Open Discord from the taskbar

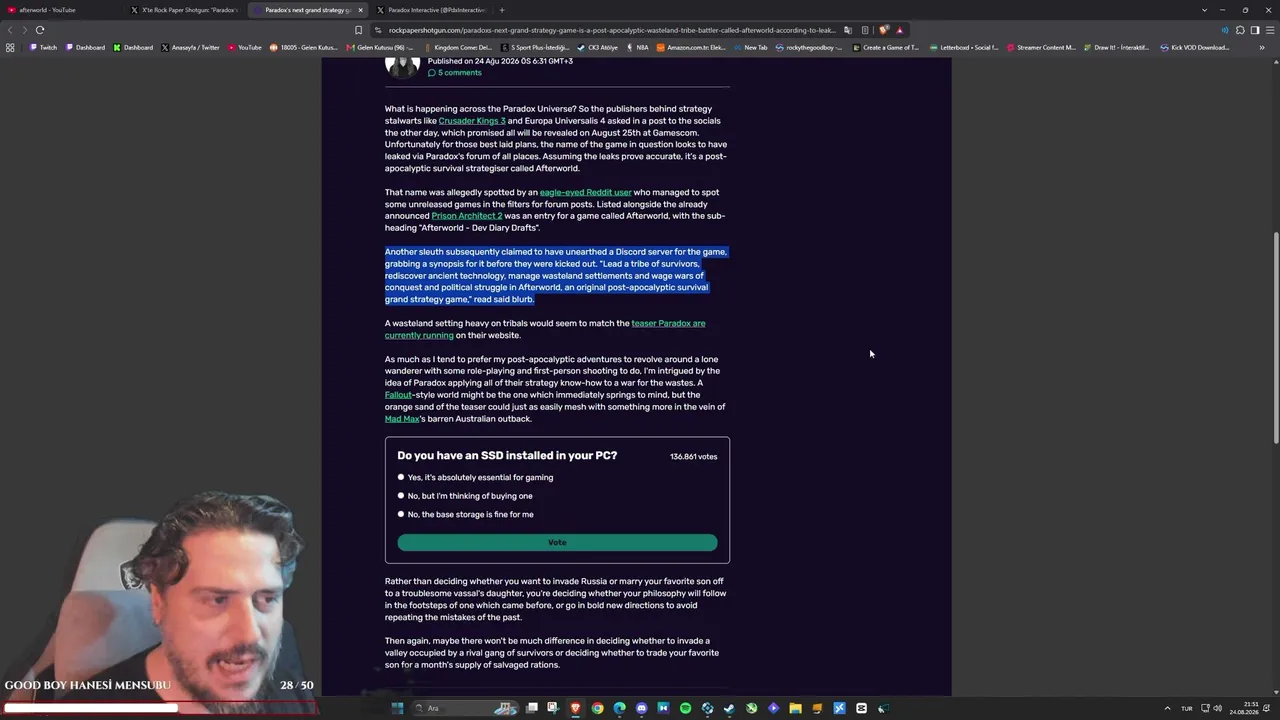coord(641,708)
